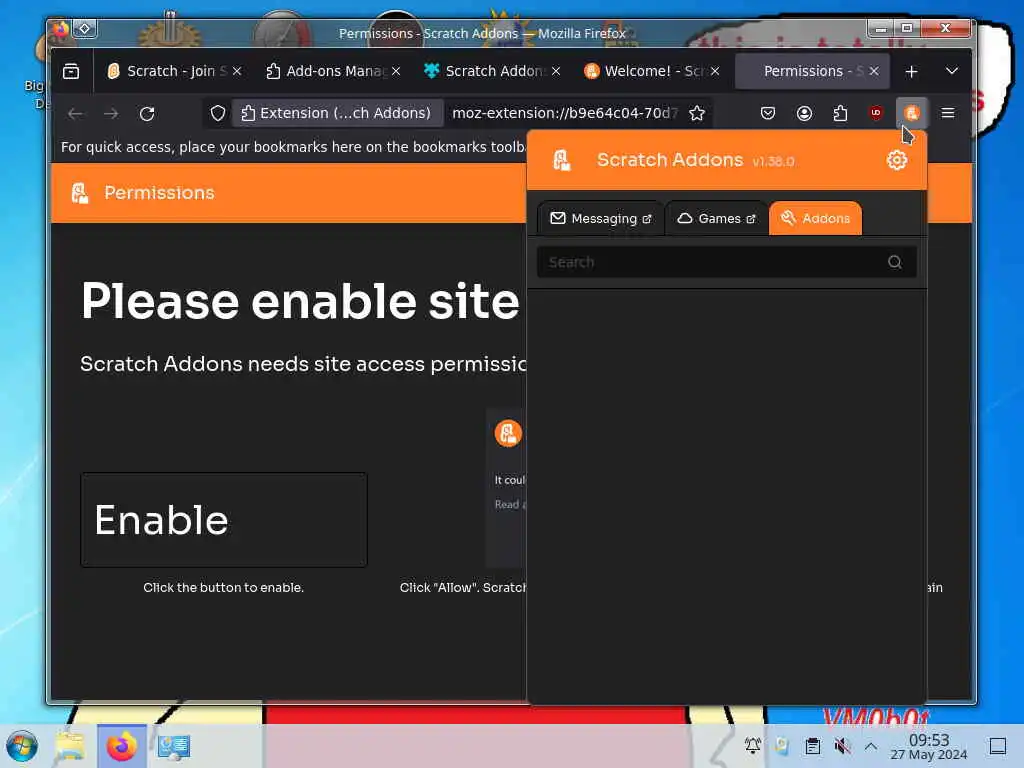Close the Welcome! tab
Image resolution: width=1024 pixels, height=768 pixels.
(x=715, y=71)
